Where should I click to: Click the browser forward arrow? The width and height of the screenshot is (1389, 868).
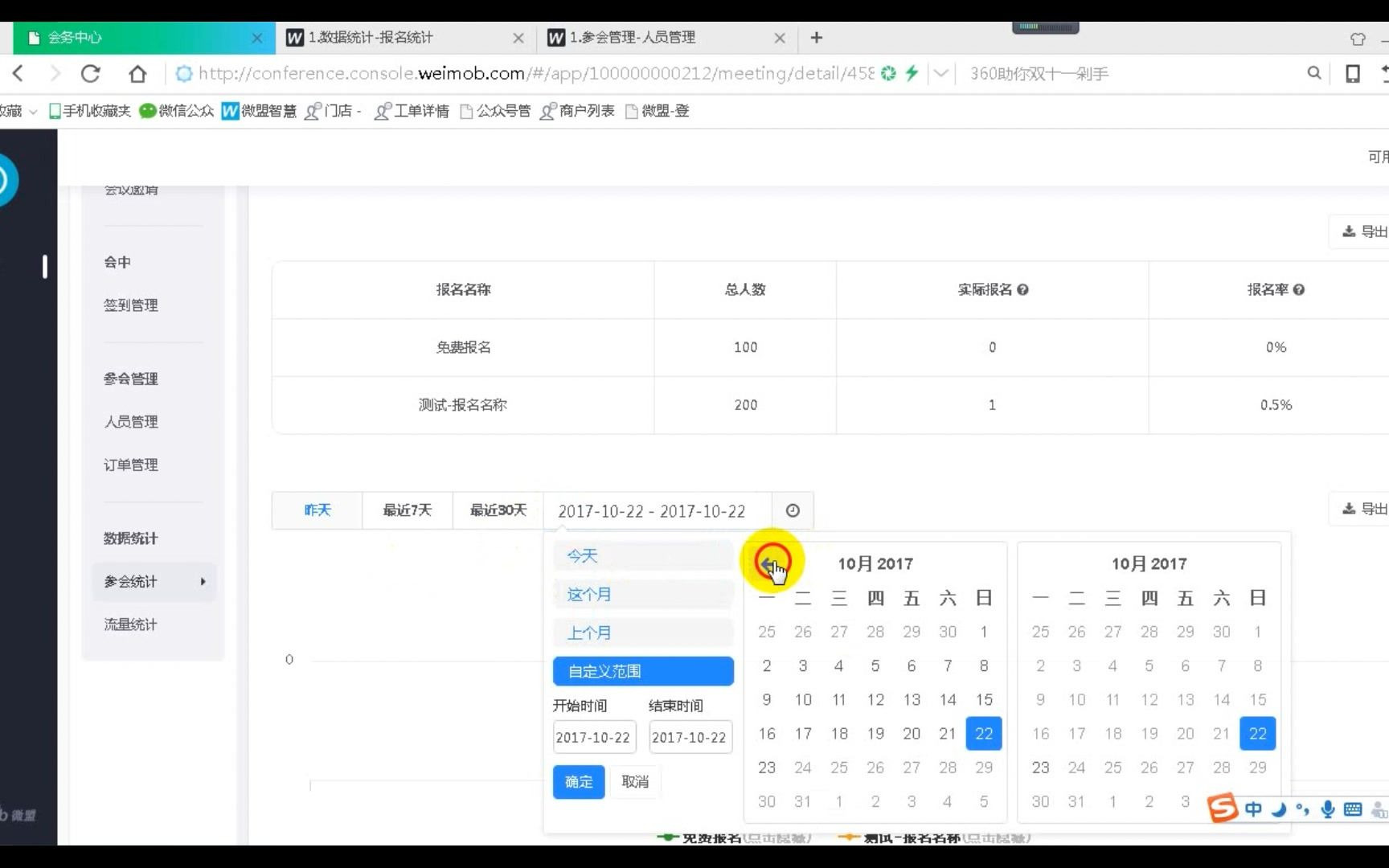[x=55, y=73]
